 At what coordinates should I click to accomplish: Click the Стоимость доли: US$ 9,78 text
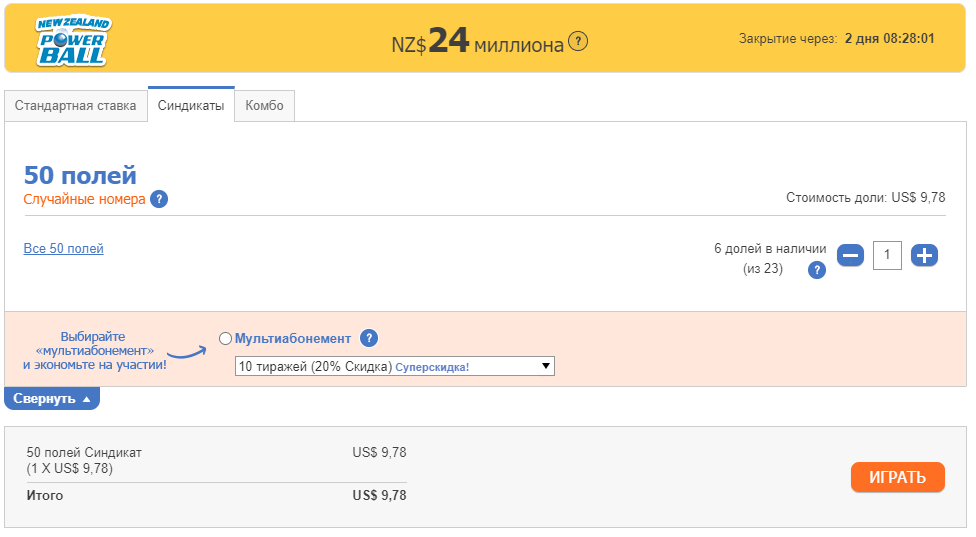pos(865,198)
